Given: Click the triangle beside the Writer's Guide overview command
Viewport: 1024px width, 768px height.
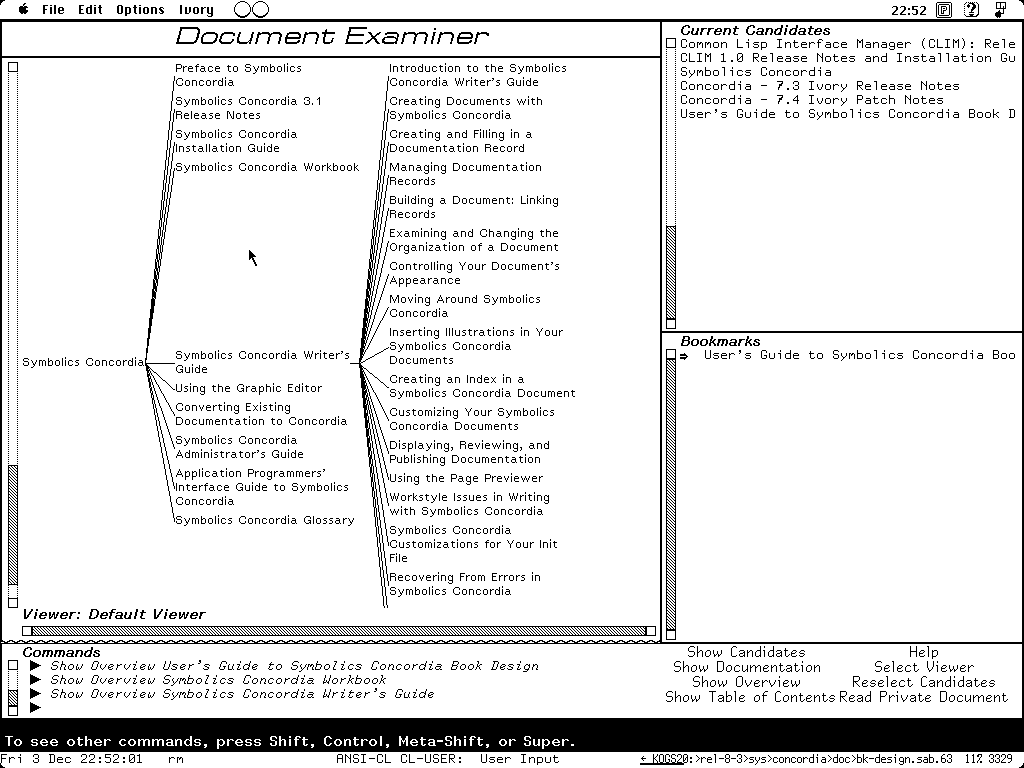Looking at the screenshot, I should coord(35,694).
